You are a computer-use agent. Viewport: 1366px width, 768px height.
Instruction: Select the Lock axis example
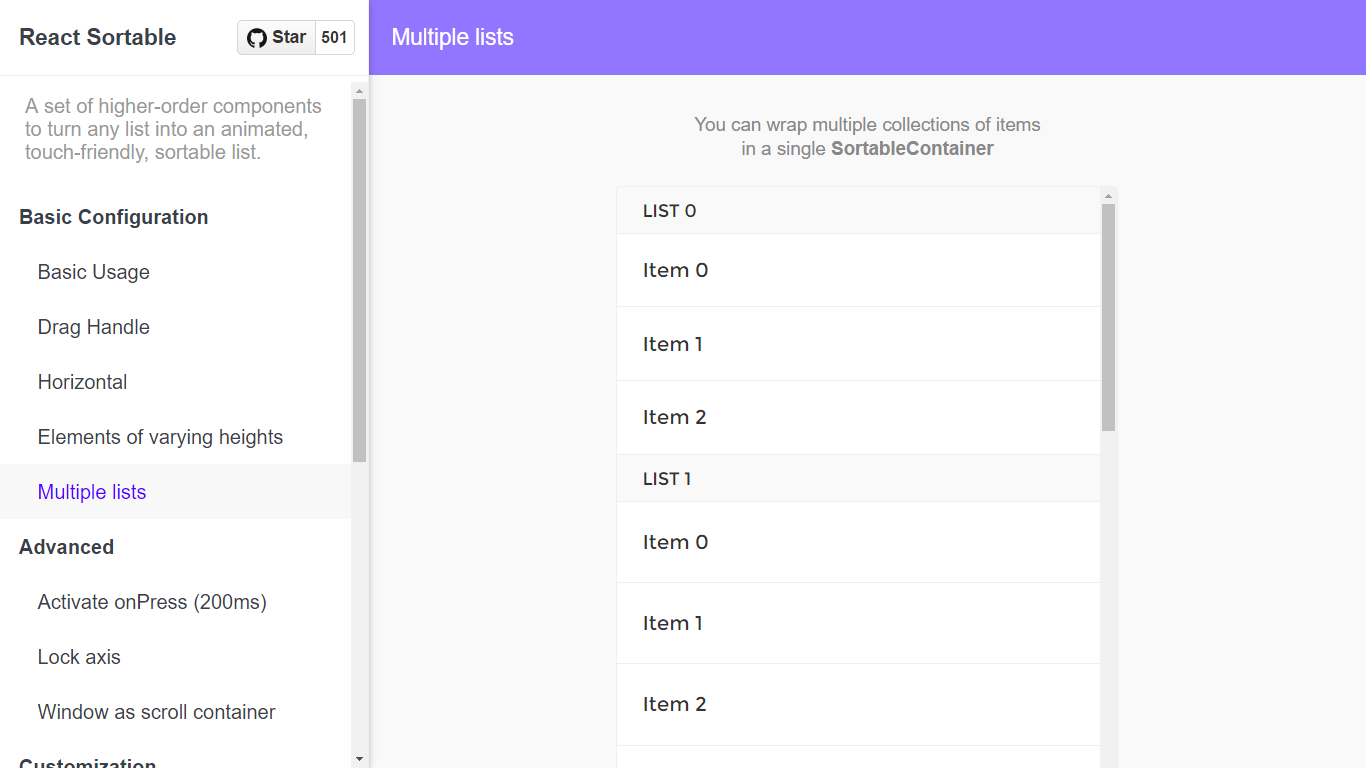click(x=79, y=656)
